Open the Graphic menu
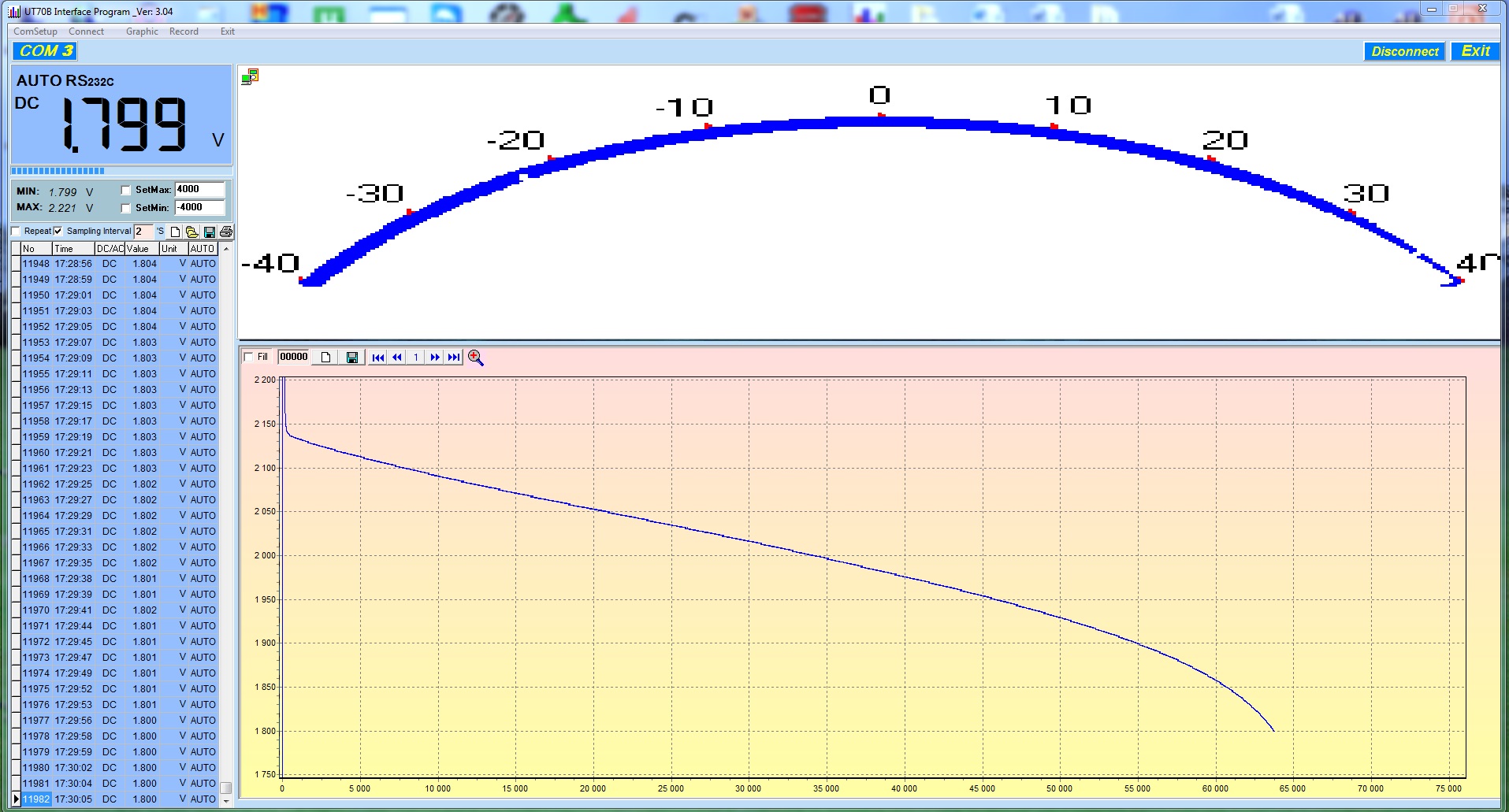This screenshot has width=1509, height=812. 142,32
